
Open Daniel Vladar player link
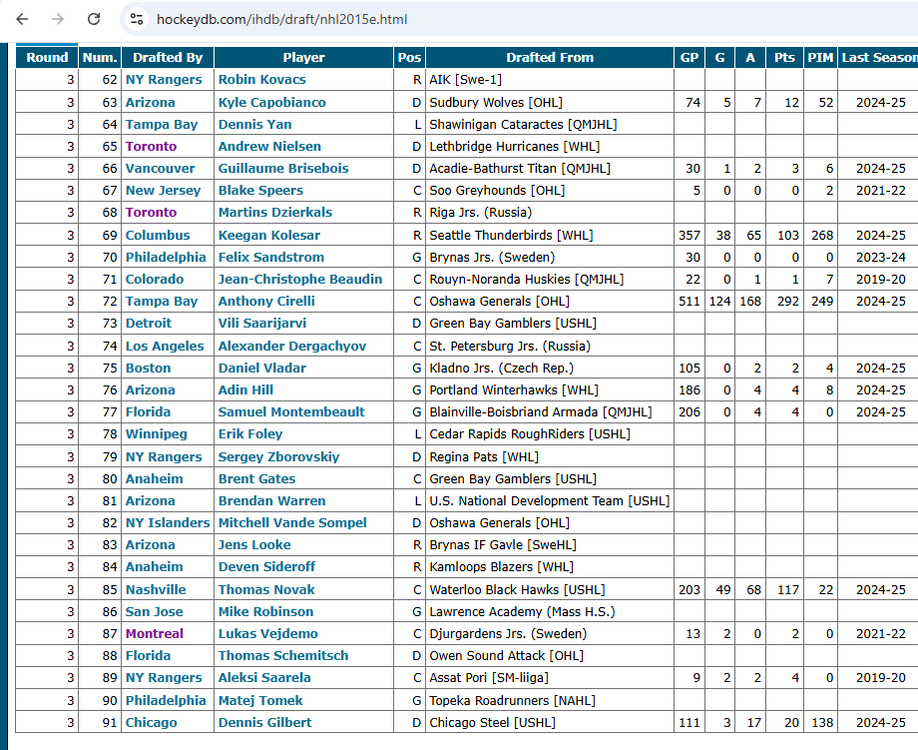[262, 368]
